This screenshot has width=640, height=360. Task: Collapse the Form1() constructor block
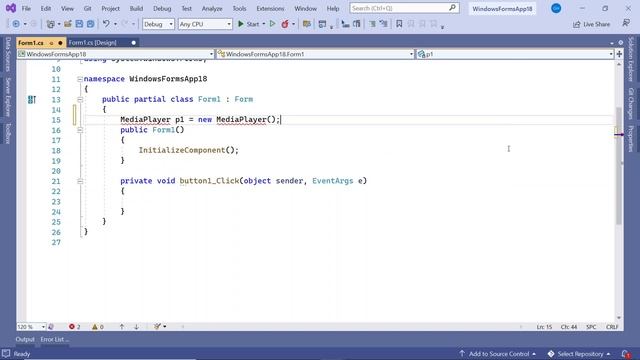80,130
